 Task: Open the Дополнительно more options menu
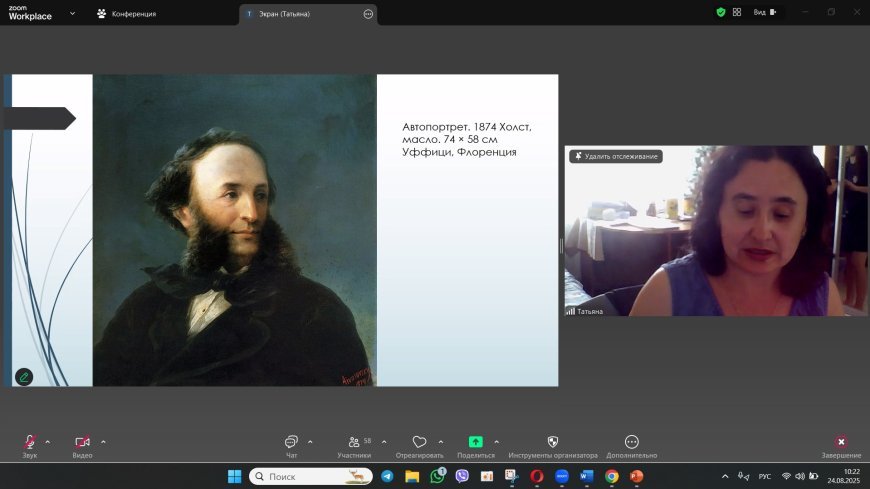click(x=631, y=446)
